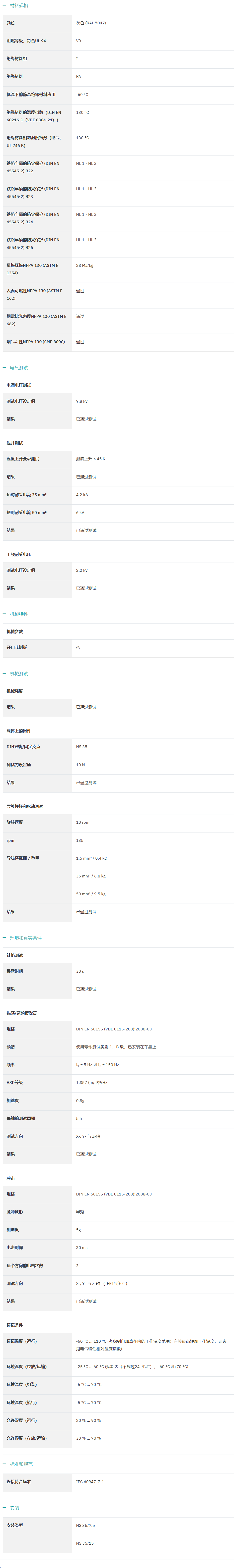The width and height of the screenshot is (235, 1568).
Task: Click the 1.5 mm² / 0.4 kg value
Action: coord(91,858)
